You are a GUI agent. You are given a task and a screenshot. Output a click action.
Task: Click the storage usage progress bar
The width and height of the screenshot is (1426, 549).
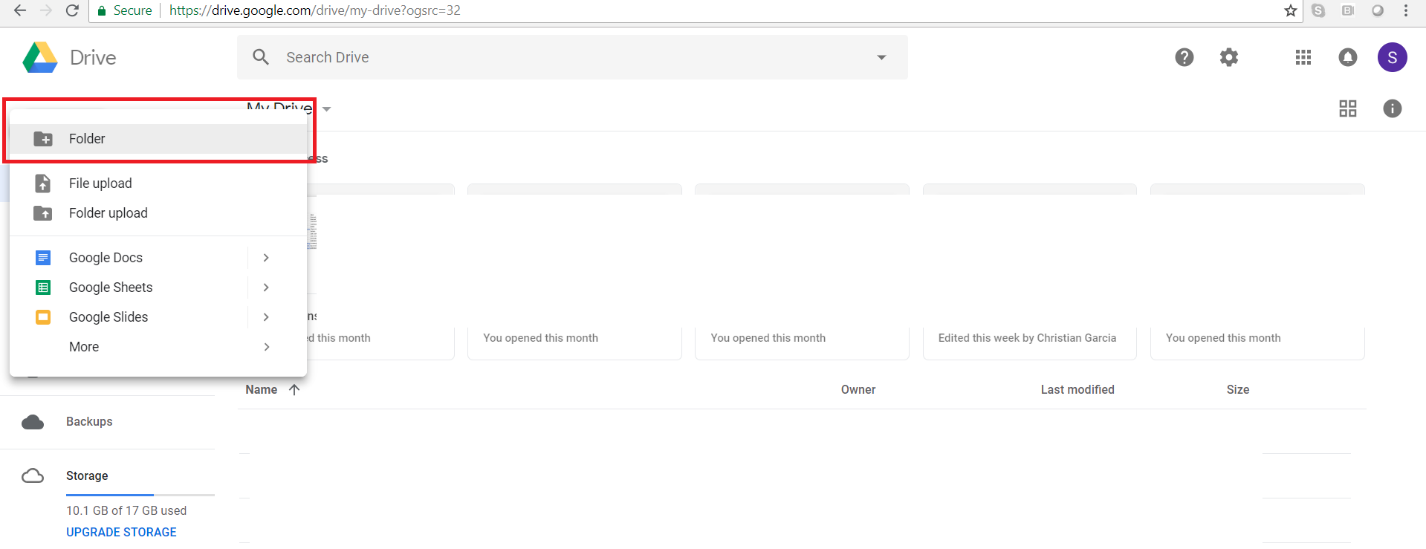140,495
